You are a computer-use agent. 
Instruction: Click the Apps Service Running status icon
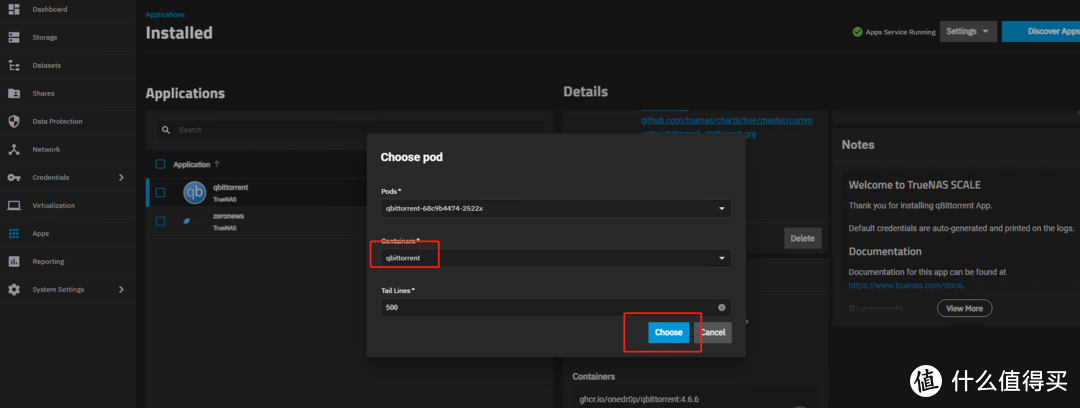pos(858,32)
